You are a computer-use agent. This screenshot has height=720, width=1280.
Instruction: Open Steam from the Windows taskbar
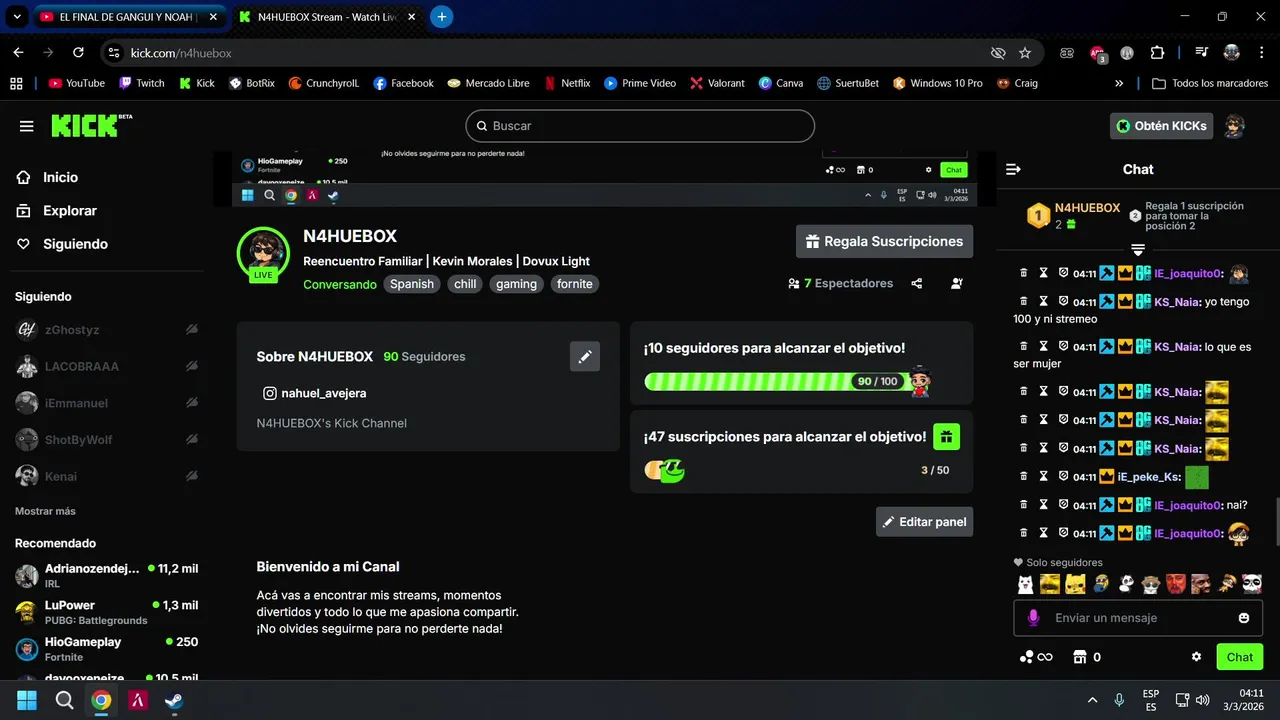174,701
